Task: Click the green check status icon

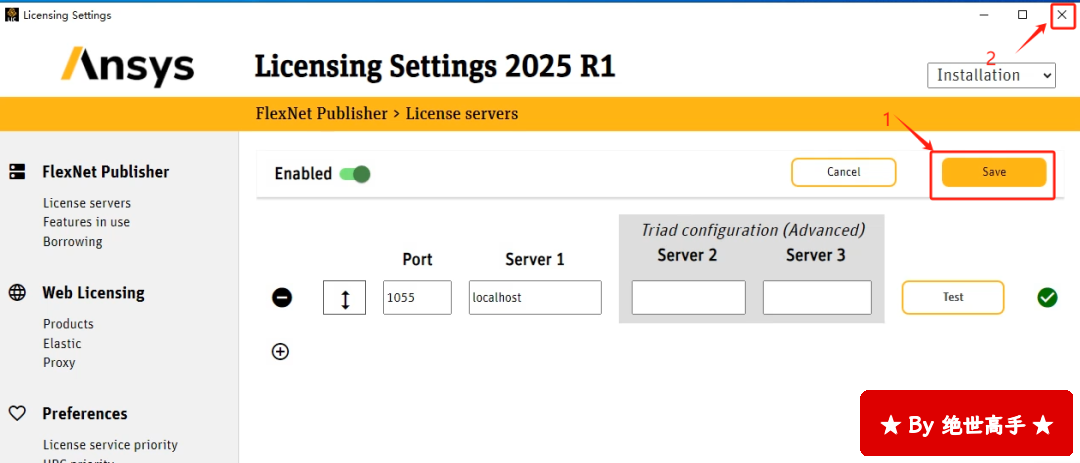Action: coord(1047,298)
